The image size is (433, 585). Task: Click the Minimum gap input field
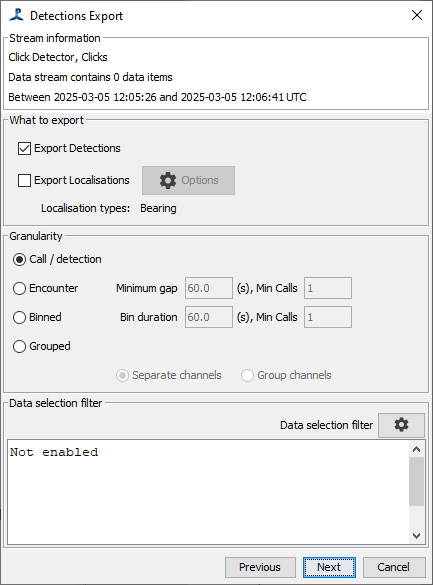(209, 288)
